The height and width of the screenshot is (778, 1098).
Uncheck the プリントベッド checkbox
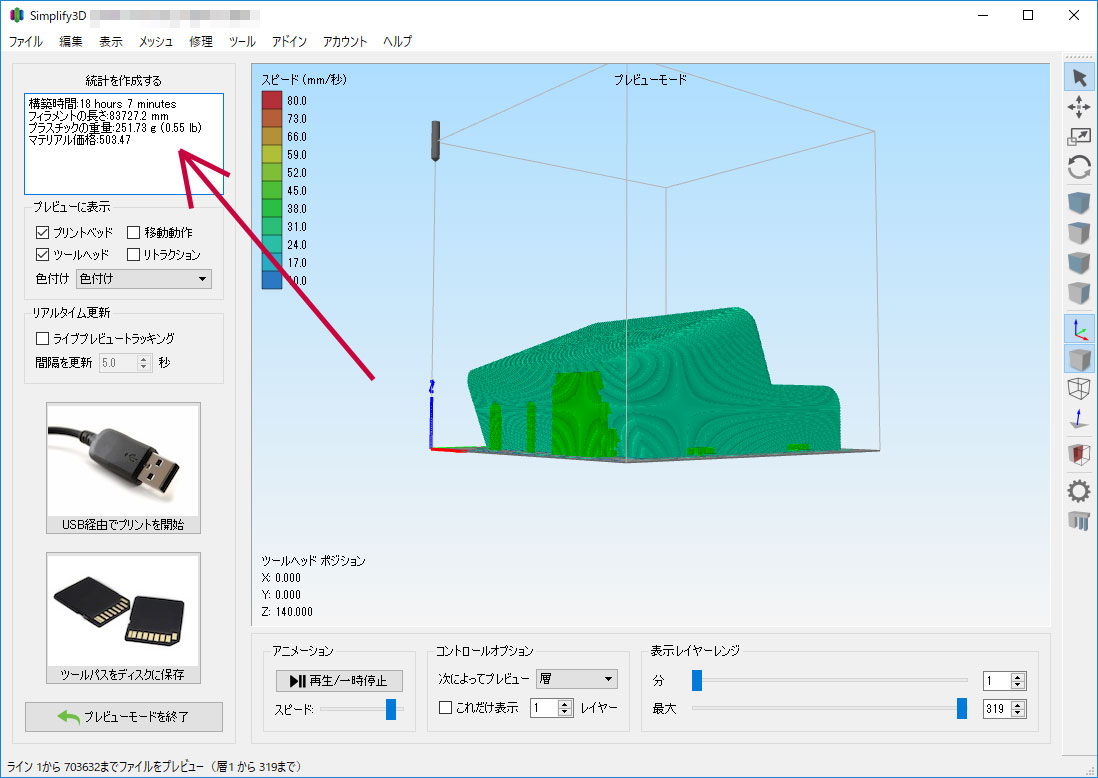[x=42, y=232]
